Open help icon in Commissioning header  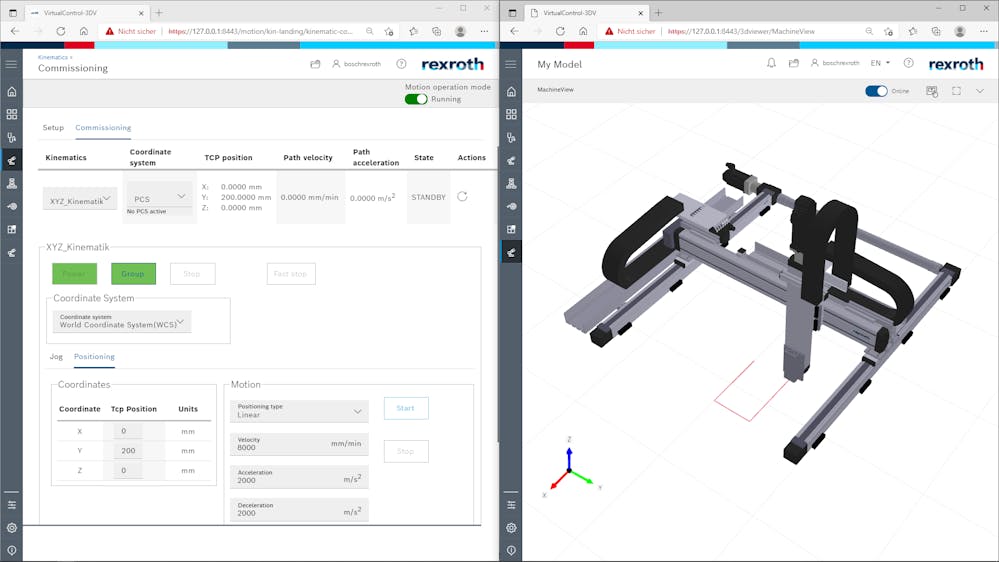(x=401, y=63)
